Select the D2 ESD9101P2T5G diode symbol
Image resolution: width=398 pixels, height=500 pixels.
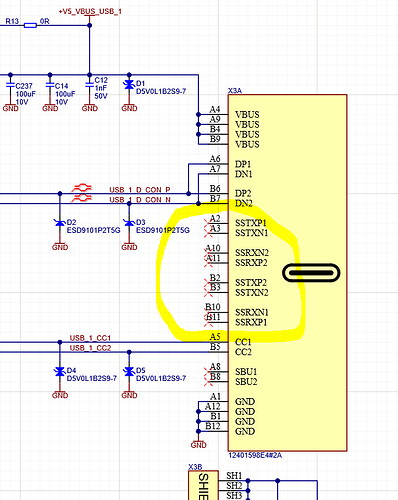(x=60, y=223)
